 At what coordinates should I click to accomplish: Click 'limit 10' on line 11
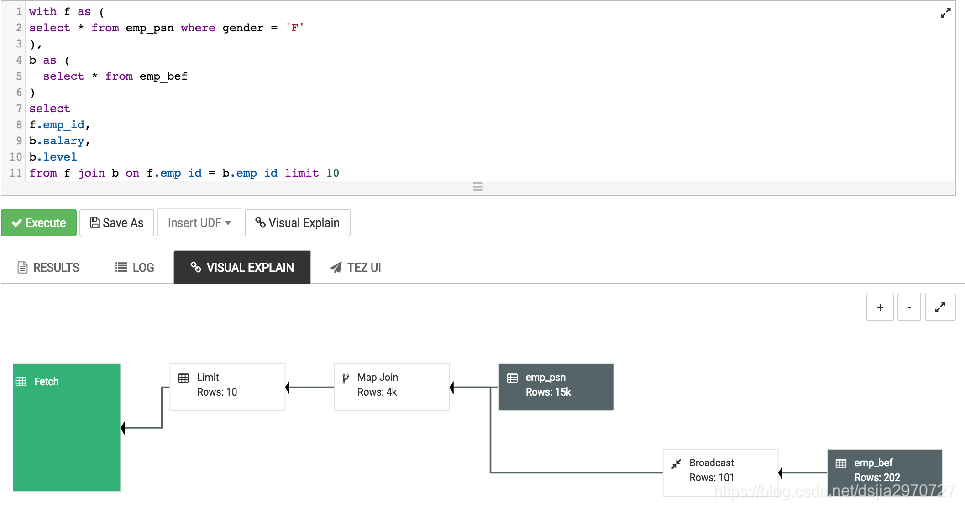(x=312, y=173)
